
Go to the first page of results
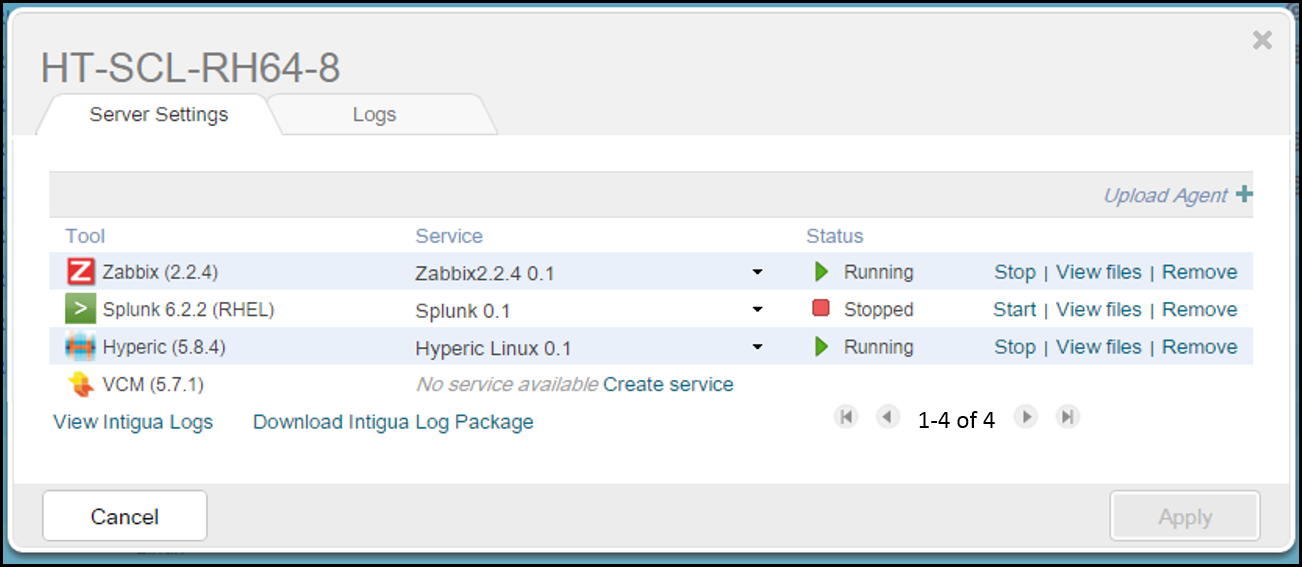846,417
